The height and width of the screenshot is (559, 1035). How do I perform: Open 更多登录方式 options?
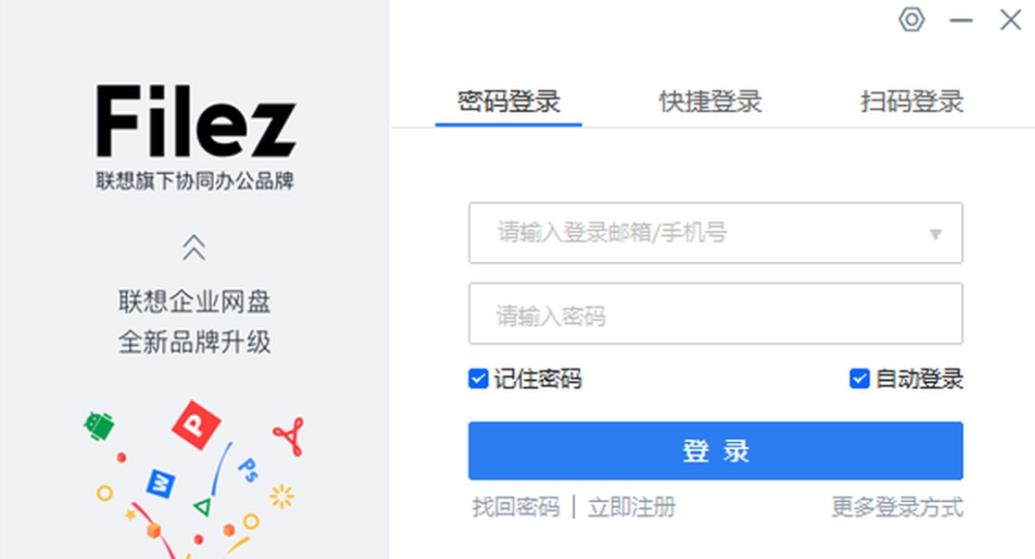(897, 507)
